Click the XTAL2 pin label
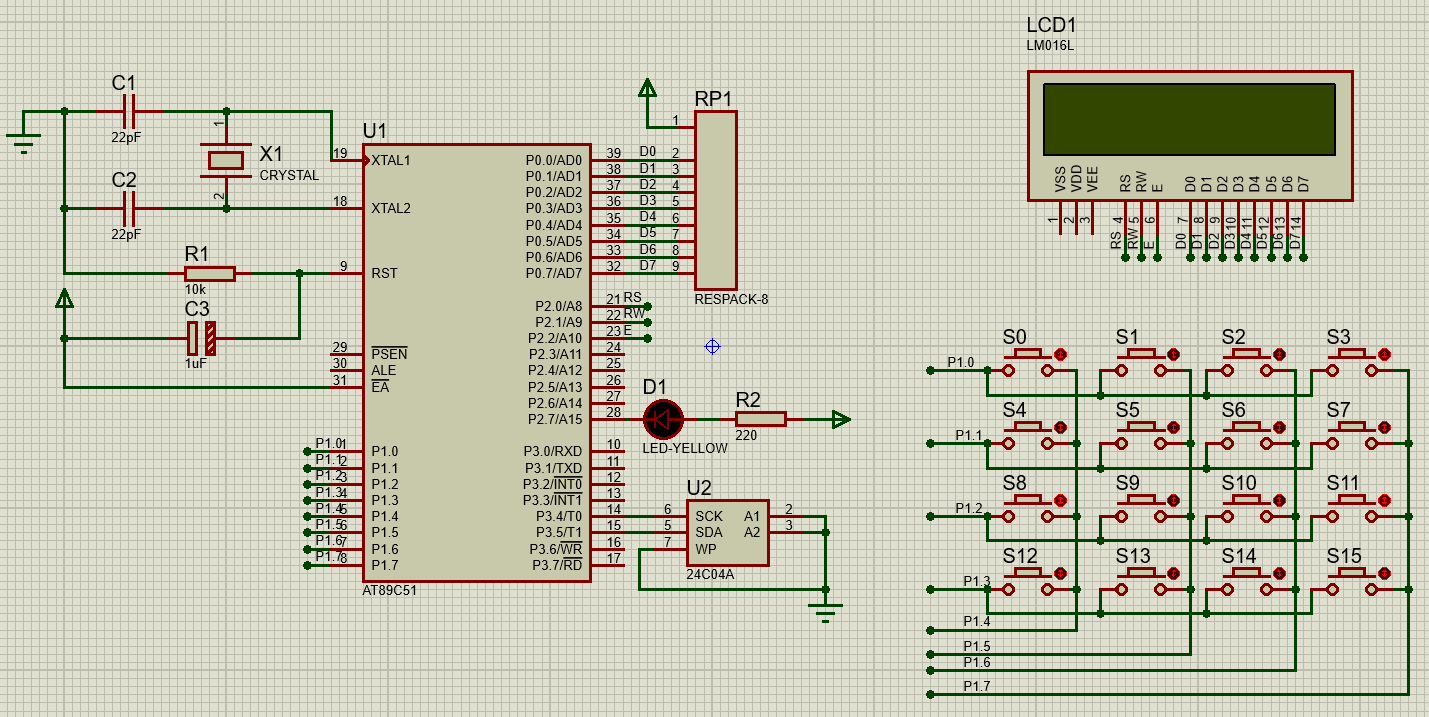The width and height of the screenshot is (1429, 717). coord(391,208)
